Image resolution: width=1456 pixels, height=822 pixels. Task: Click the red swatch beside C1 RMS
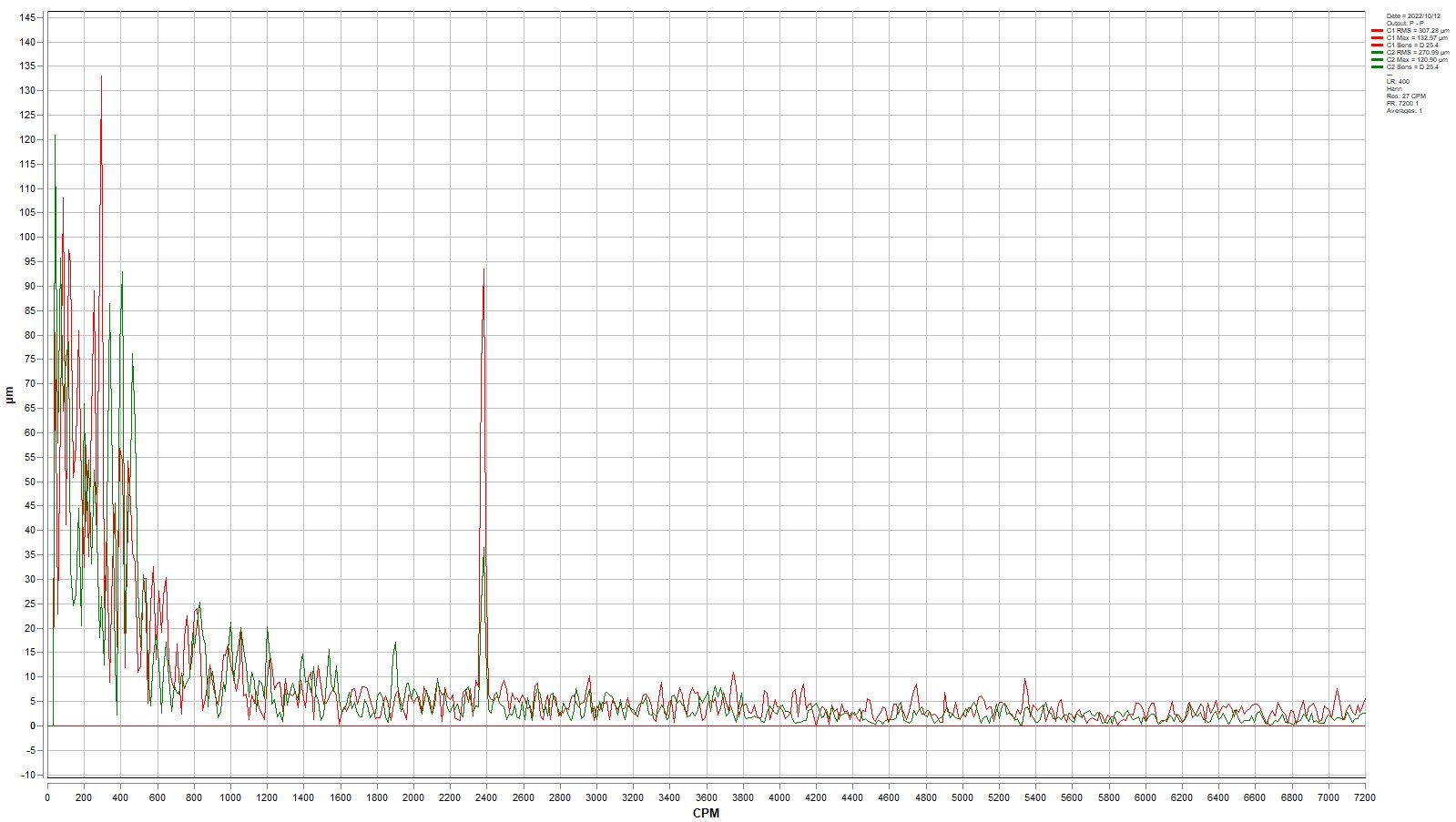tap(1377, 31)
